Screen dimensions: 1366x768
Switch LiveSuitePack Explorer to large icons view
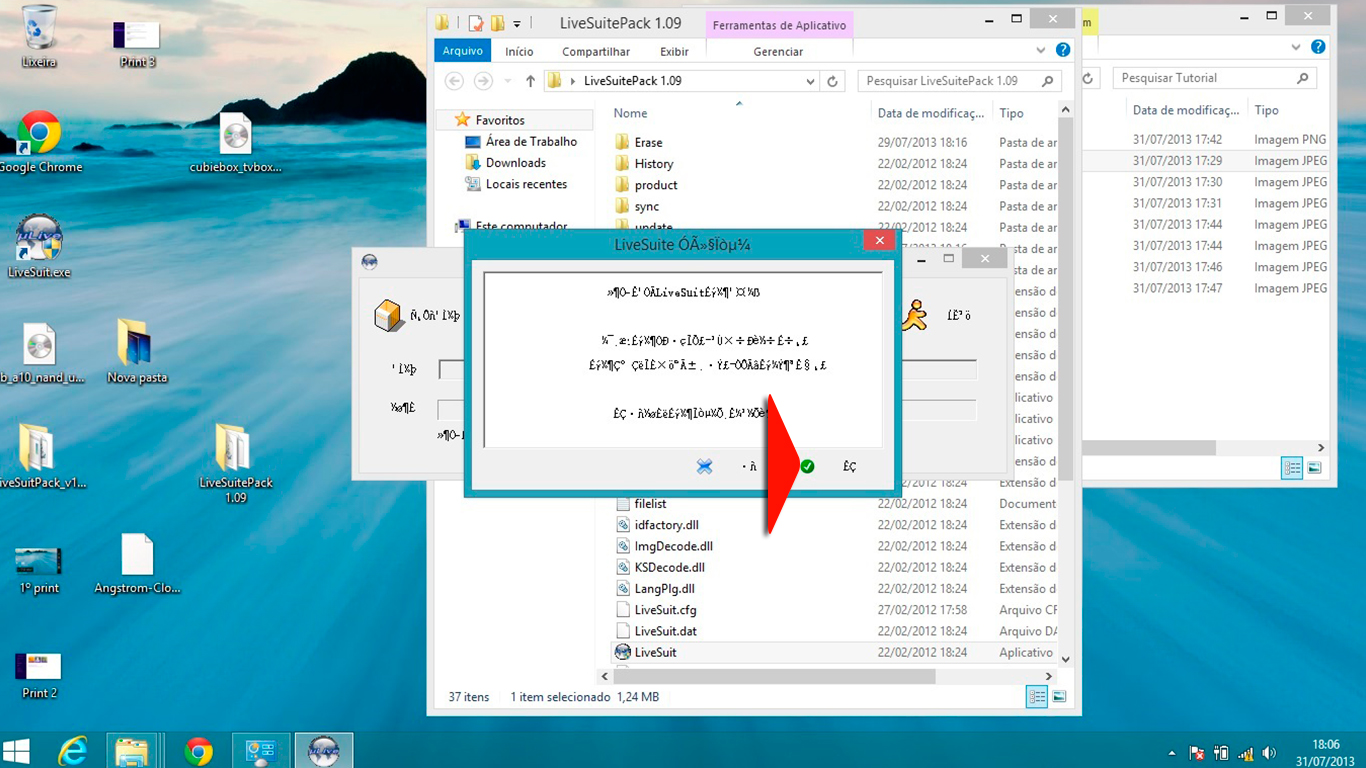click(x=1059, y=697)
